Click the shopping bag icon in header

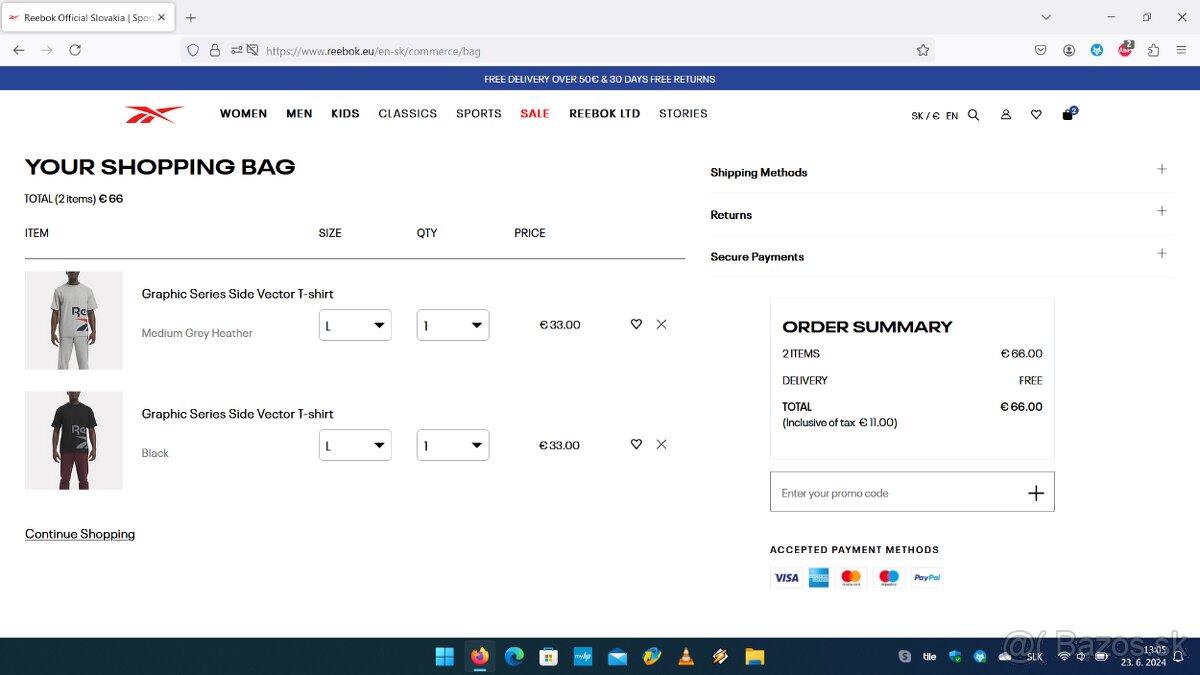coord(1068,114)
